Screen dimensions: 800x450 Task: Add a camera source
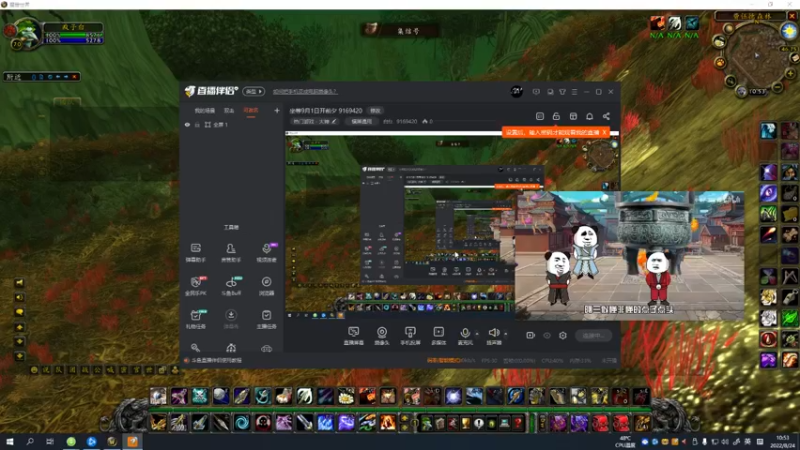click(382, 336)
